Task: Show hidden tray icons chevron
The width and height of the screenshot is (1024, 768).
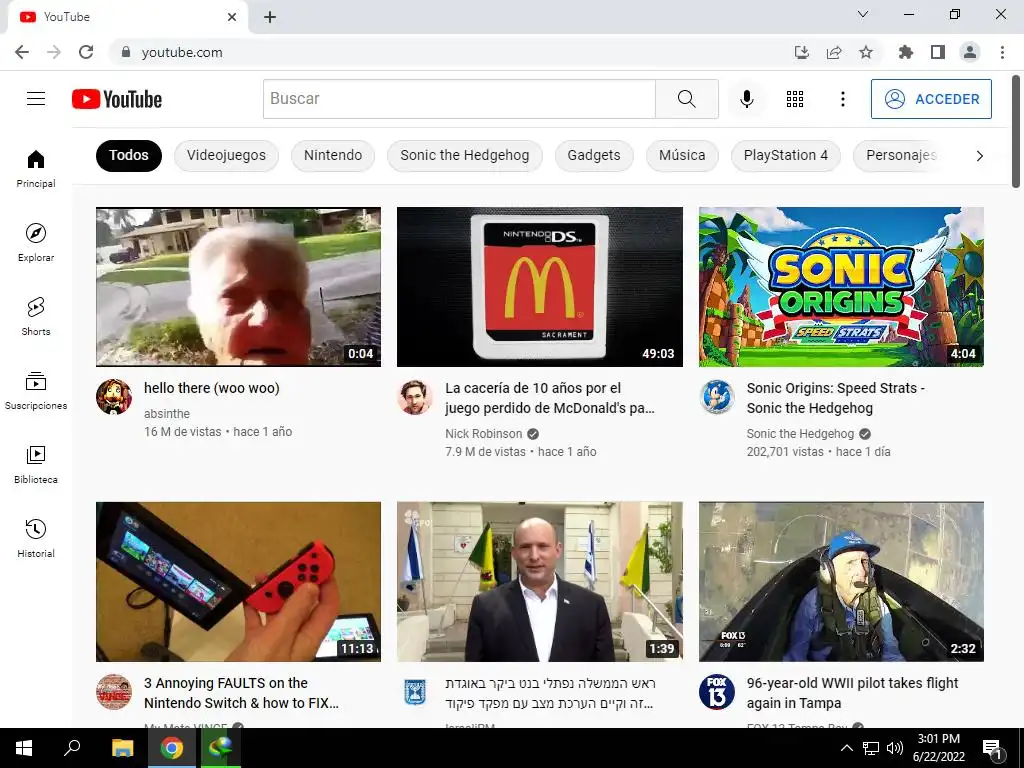Action: (x=846, y=748)
